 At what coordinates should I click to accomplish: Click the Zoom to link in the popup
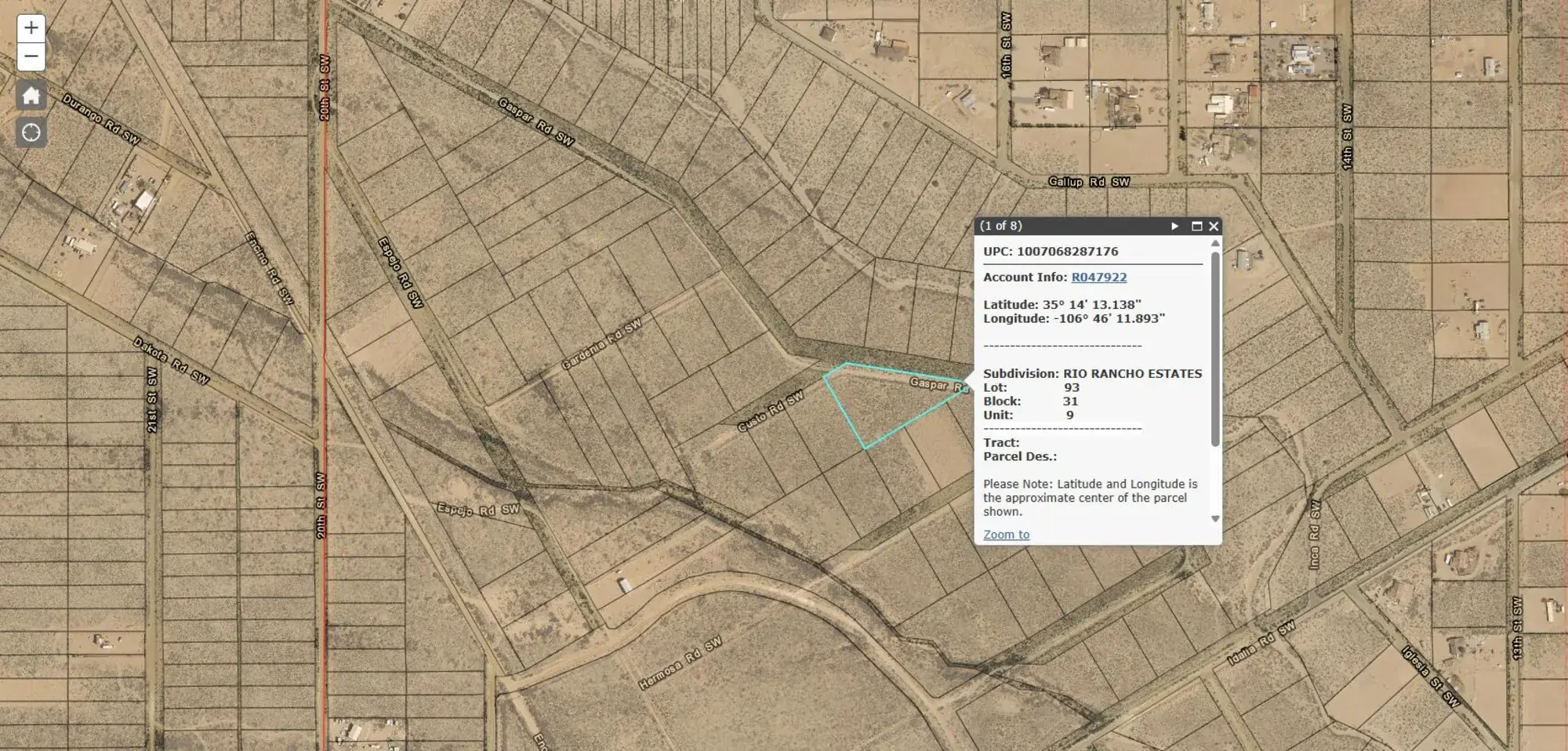click(1006, 534)
